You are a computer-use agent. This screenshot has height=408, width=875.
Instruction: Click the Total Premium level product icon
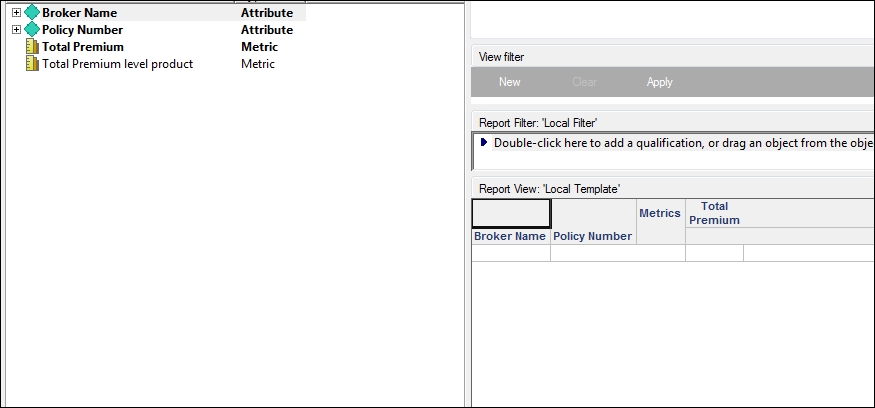[32, 64]
